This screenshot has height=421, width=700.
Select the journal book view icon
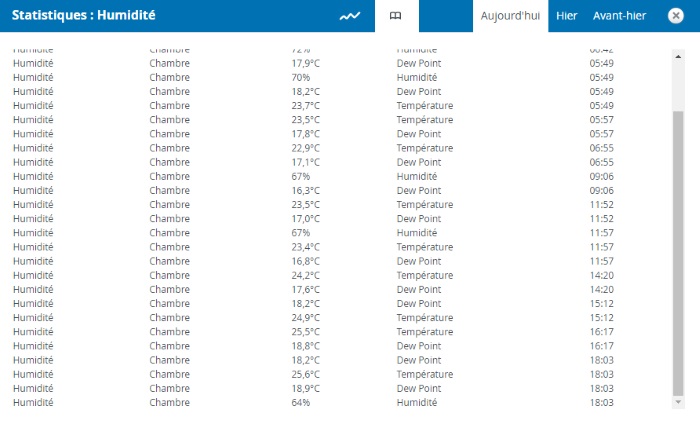coord(396,16)
